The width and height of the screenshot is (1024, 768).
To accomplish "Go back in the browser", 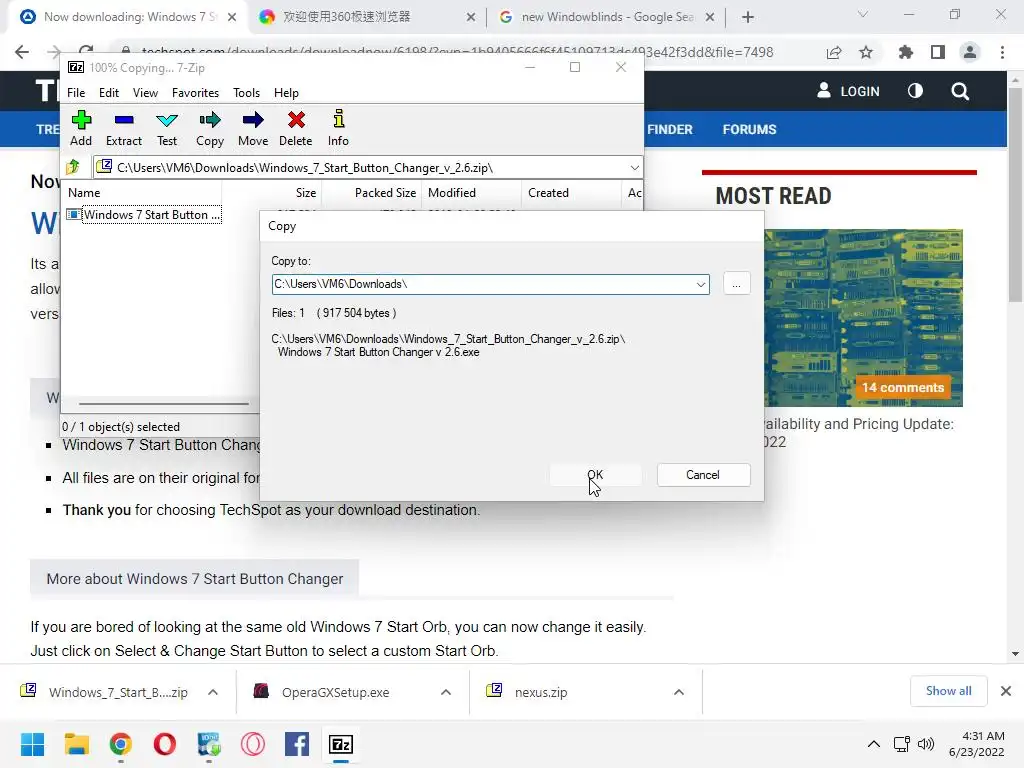I will tap(22, 52).
